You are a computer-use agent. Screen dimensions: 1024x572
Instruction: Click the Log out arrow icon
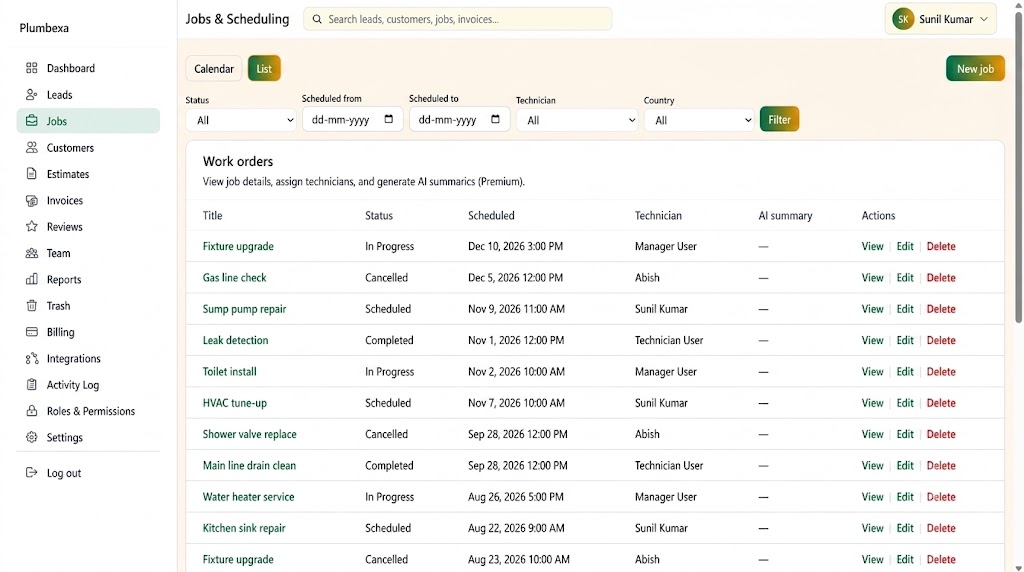coord(31,473)
